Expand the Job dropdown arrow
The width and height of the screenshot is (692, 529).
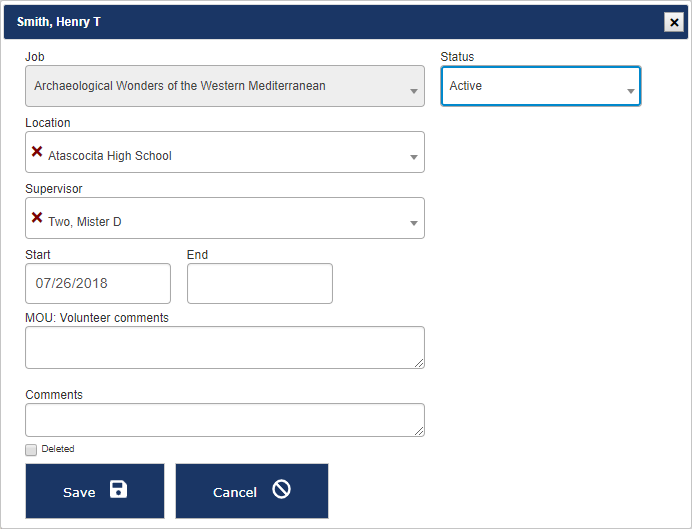tap(414, 92)
